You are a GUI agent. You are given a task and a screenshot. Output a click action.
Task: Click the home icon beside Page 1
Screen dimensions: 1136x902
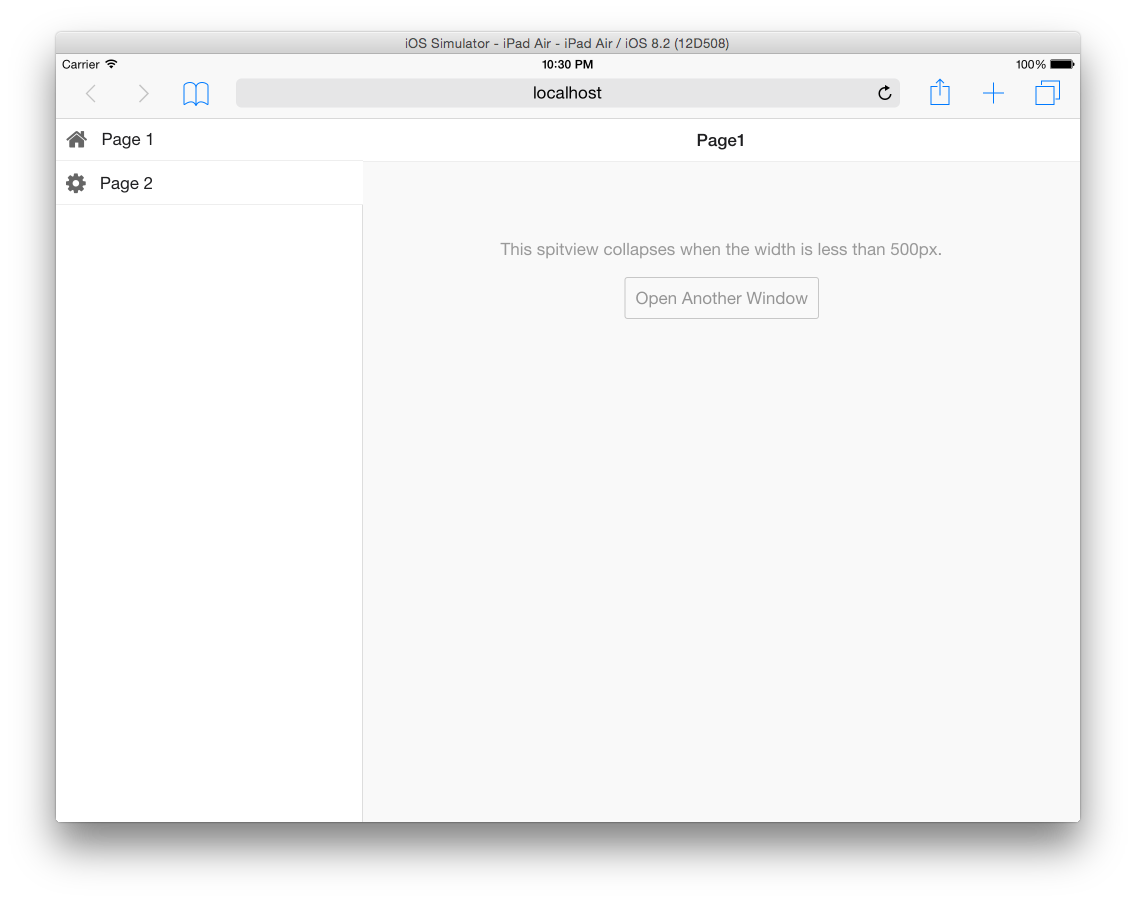pyautogui.click(x=76, y=139)
